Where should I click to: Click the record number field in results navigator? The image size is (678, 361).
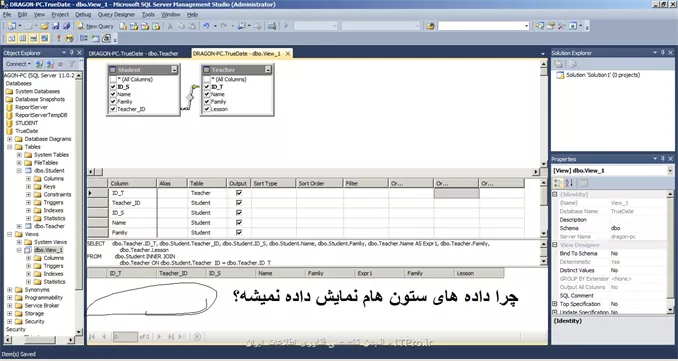click(125, 337)
